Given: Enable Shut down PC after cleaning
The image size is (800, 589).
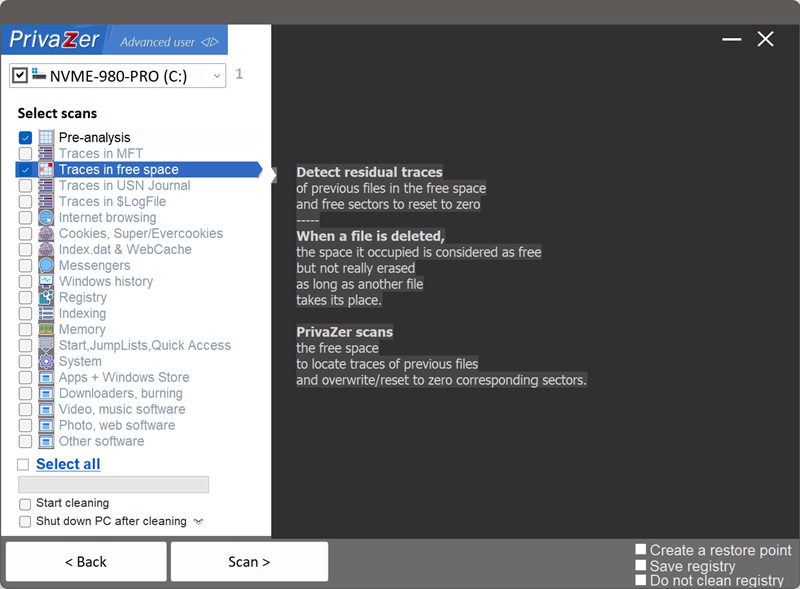Looking at the screenshot, I should (25, 522).
